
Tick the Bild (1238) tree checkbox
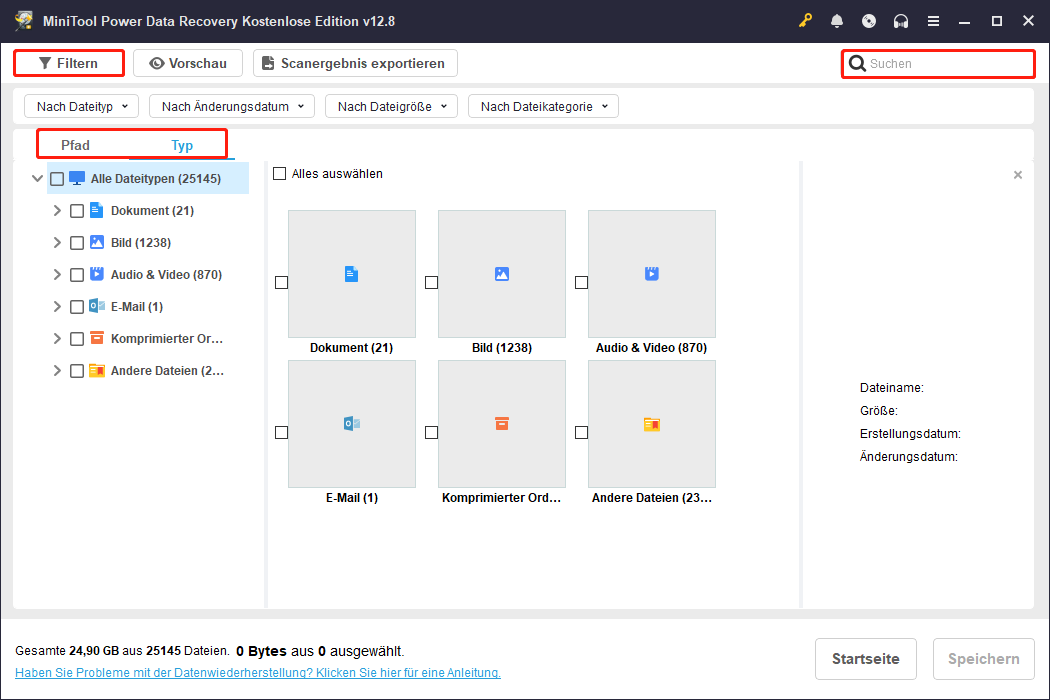[x=77, y=242]
